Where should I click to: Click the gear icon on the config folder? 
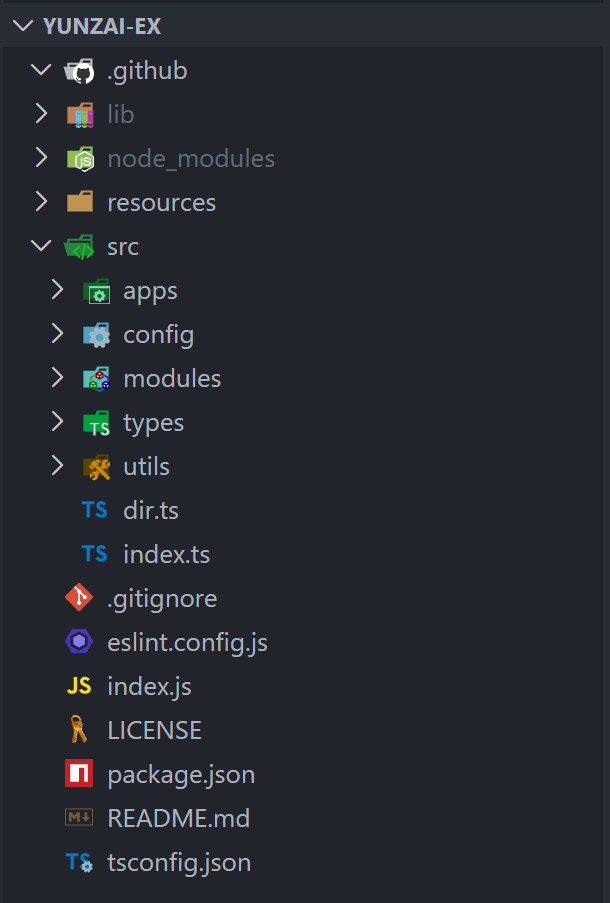coord(95,334)
